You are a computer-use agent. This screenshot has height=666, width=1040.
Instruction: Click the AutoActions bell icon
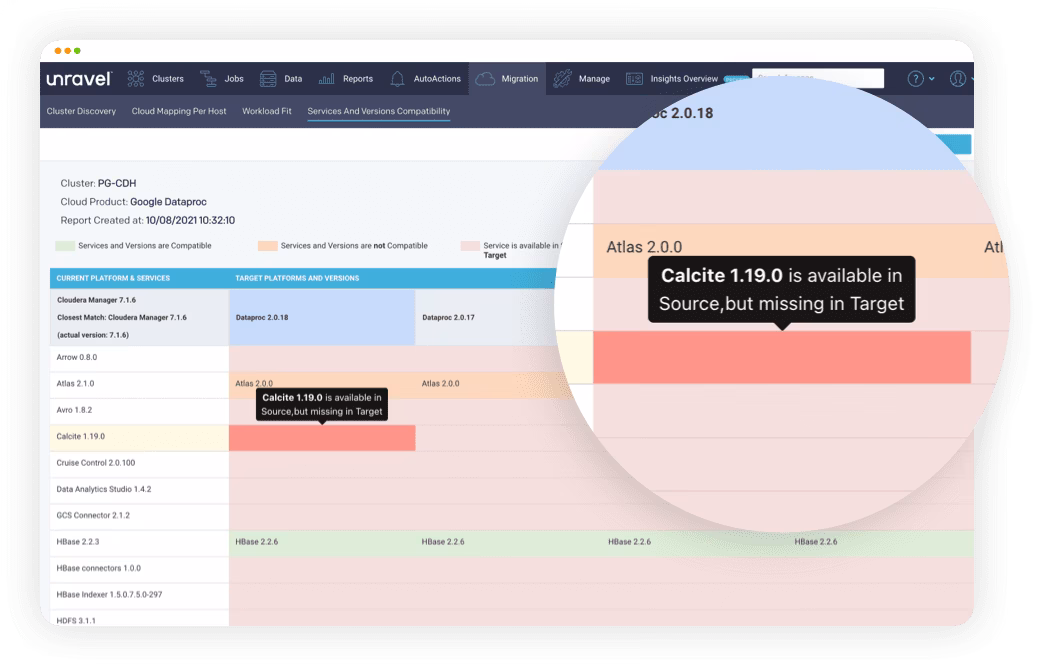pyautogui.click(x=397, y=79)
